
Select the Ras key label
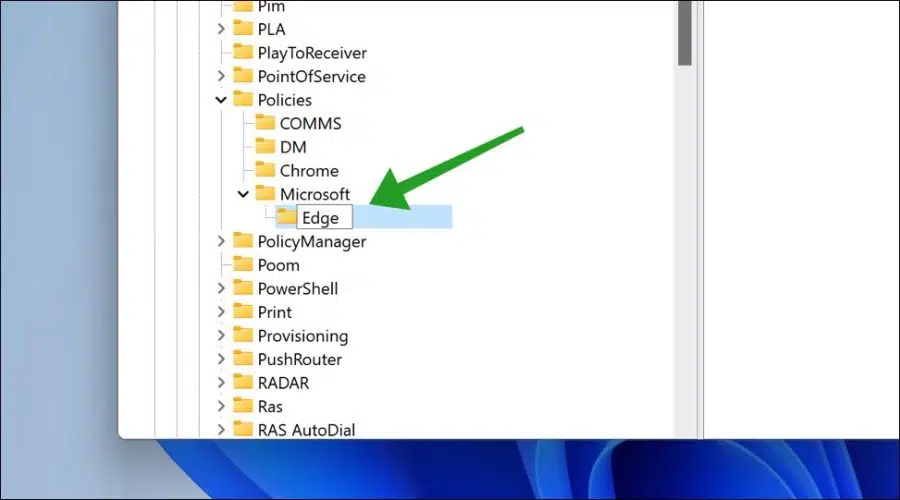pos(270,406)
